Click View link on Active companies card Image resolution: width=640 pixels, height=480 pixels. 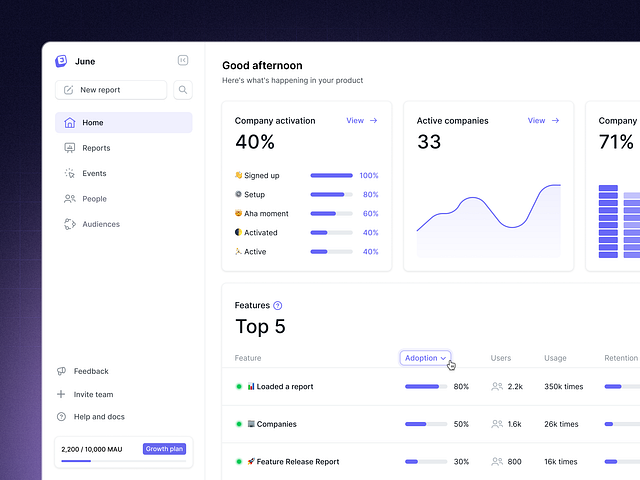[543, 121]
